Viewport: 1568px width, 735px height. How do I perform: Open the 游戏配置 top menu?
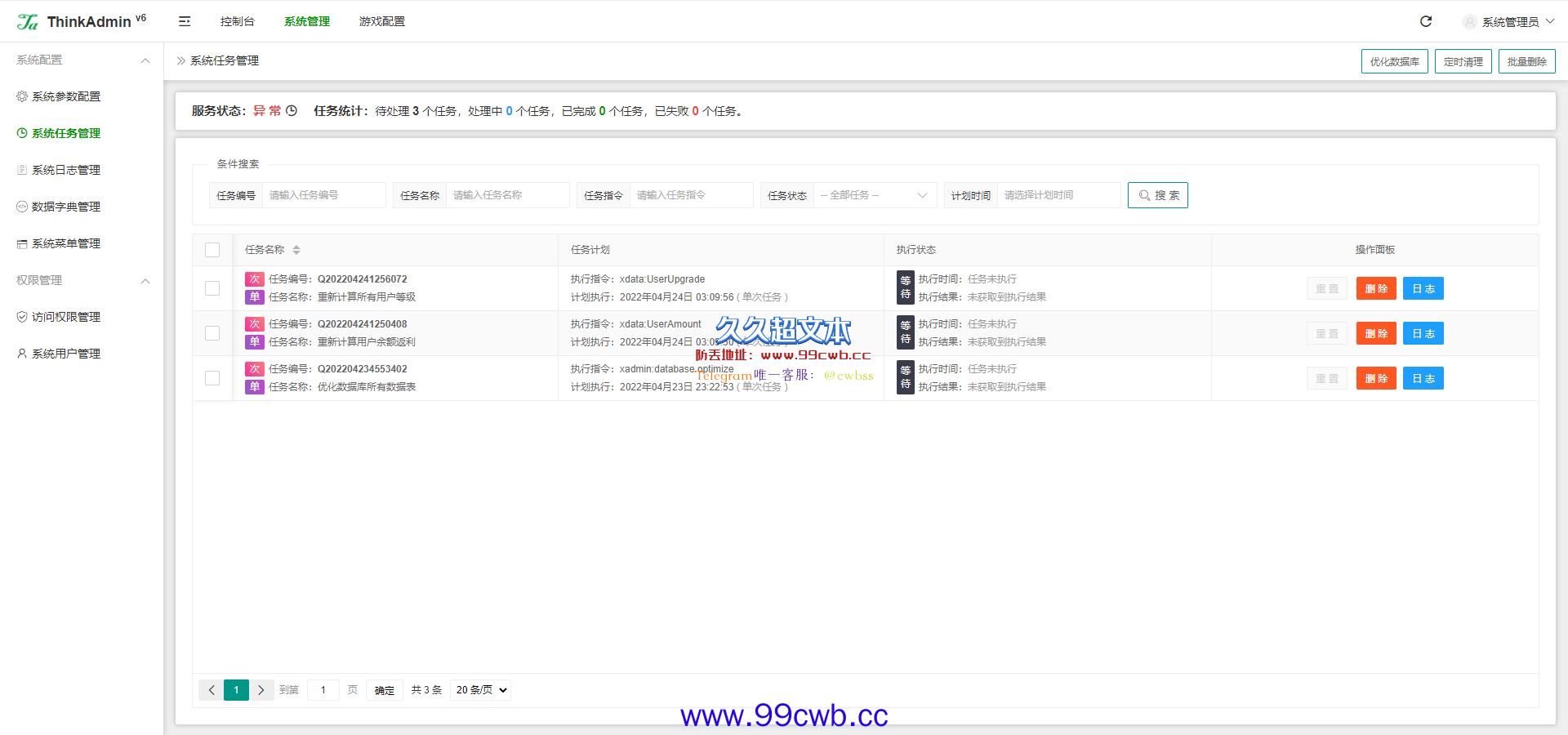pos(382,21)
